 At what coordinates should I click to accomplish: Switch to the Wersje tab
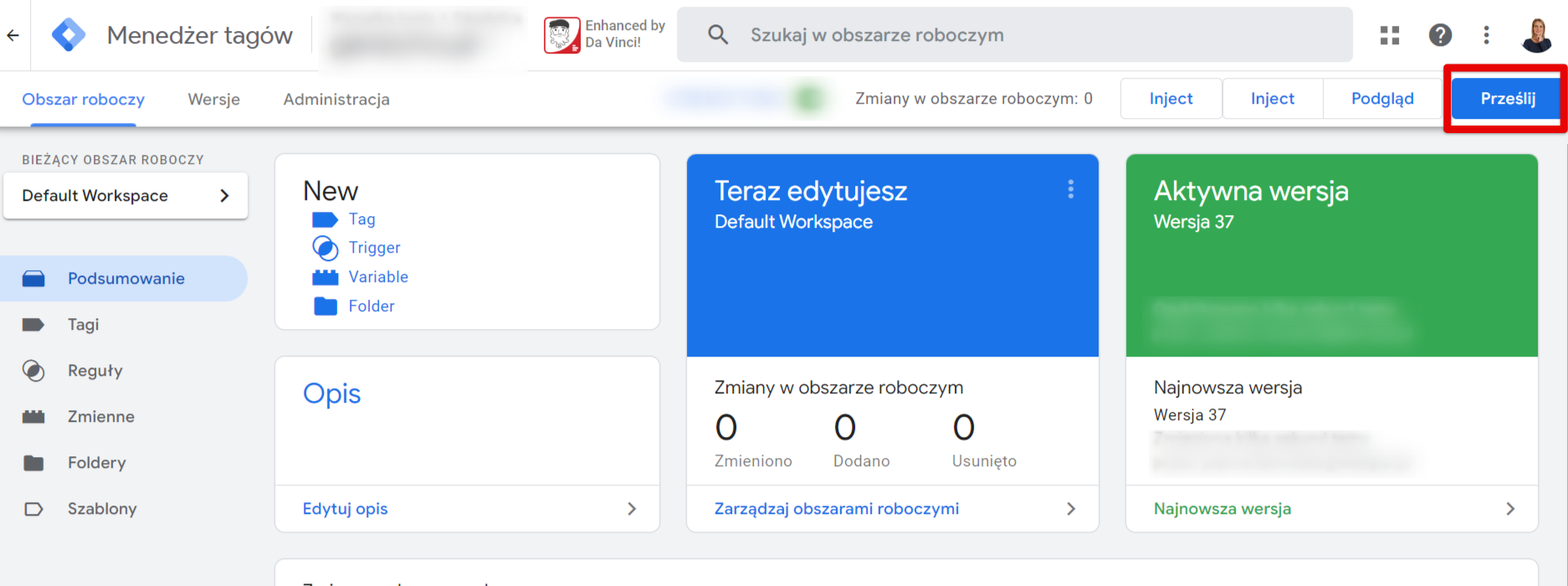tap(214, 100)
